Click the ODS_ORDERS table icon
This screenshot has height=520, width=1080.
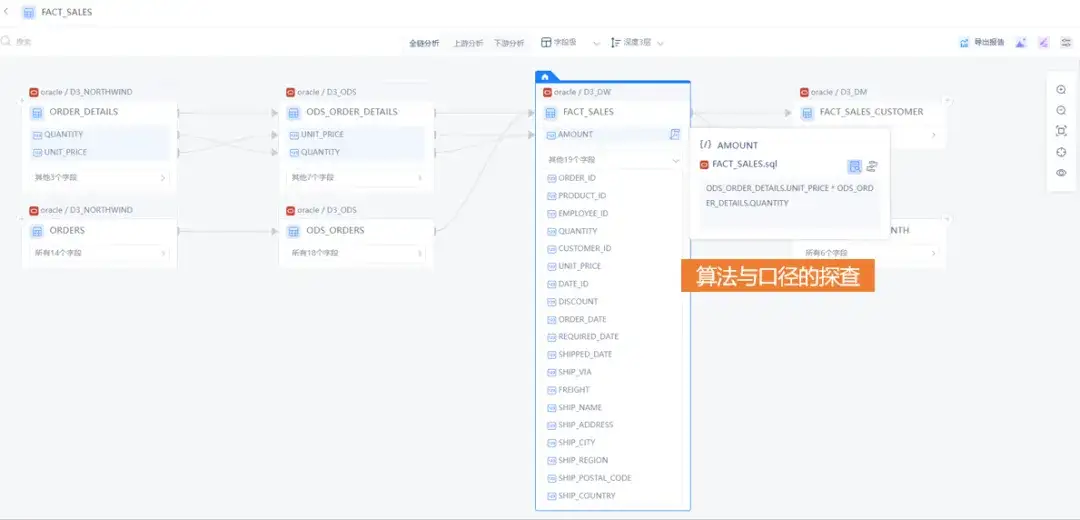click(293, 231)
